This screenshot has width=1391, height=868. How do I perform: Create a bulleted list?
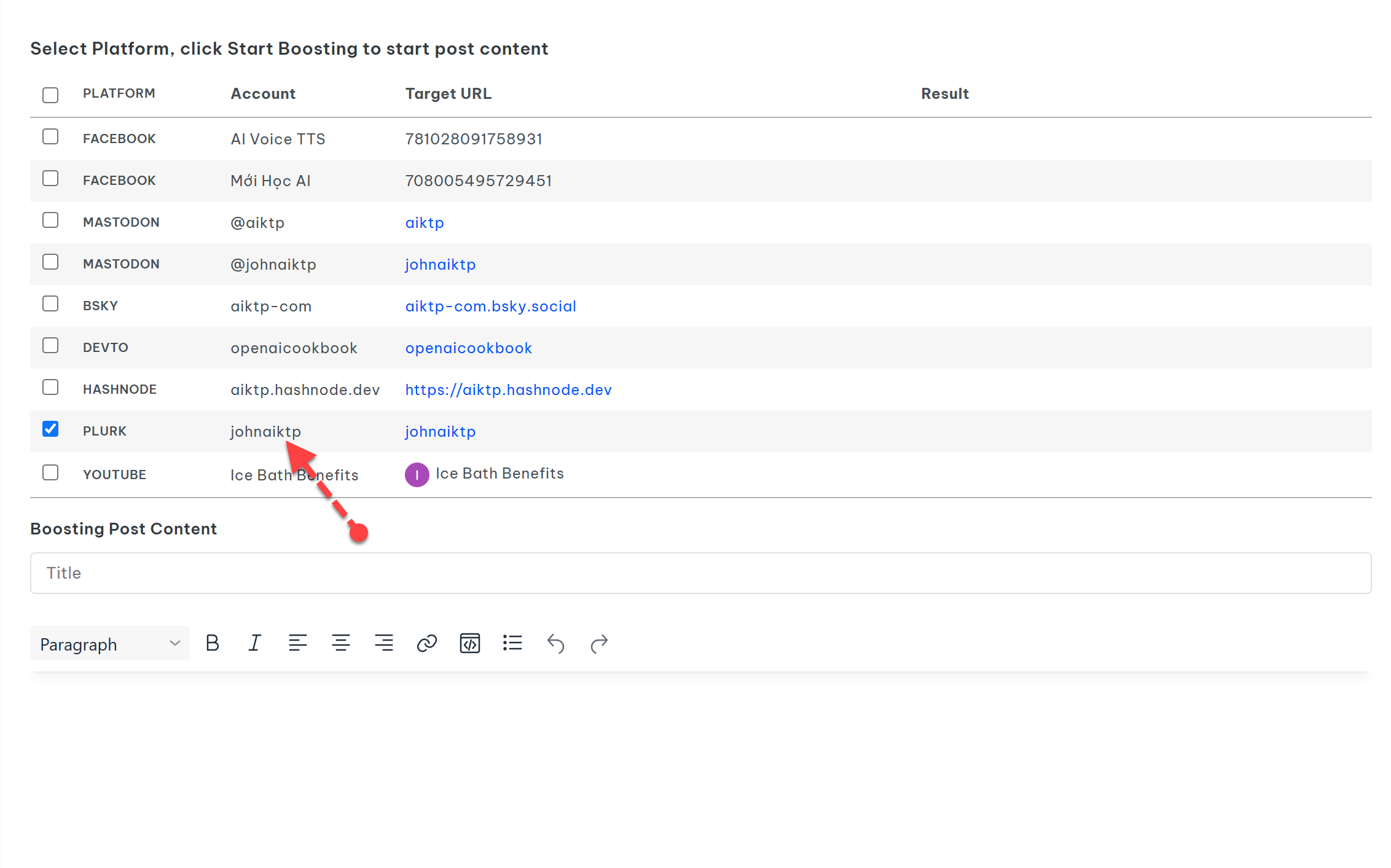pyautogui.click(x=512, y=643)
